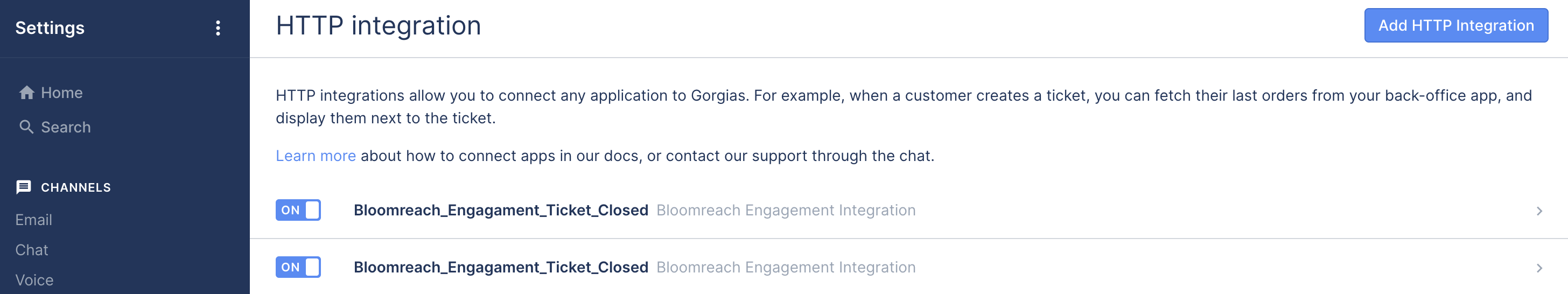Click the HTTP integration page heading

378,25
